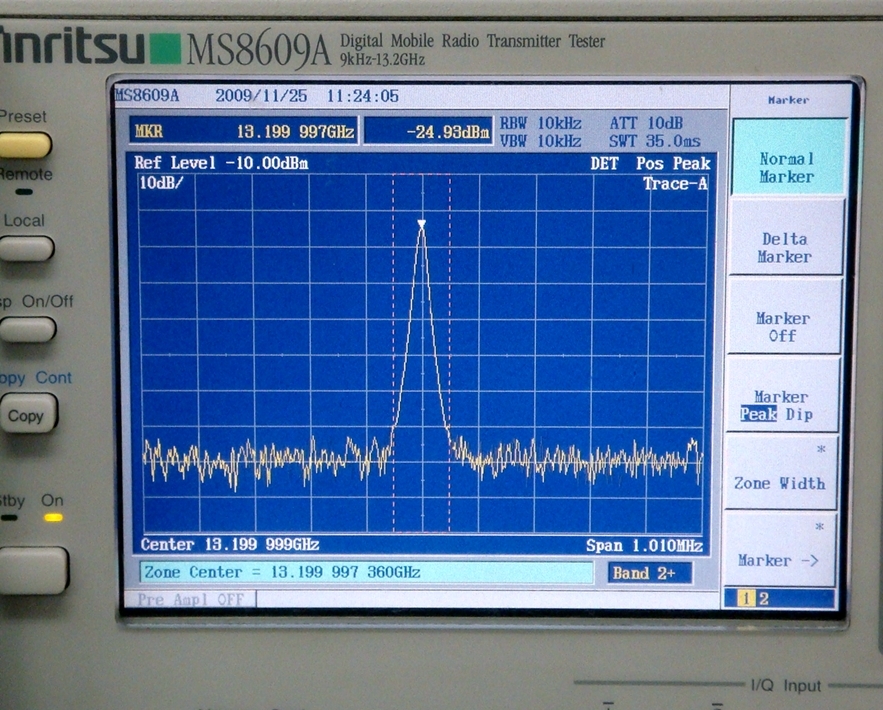Push the display On/Off hardware button
Screen dimensions: 883x710
click(x=28, y=329)
